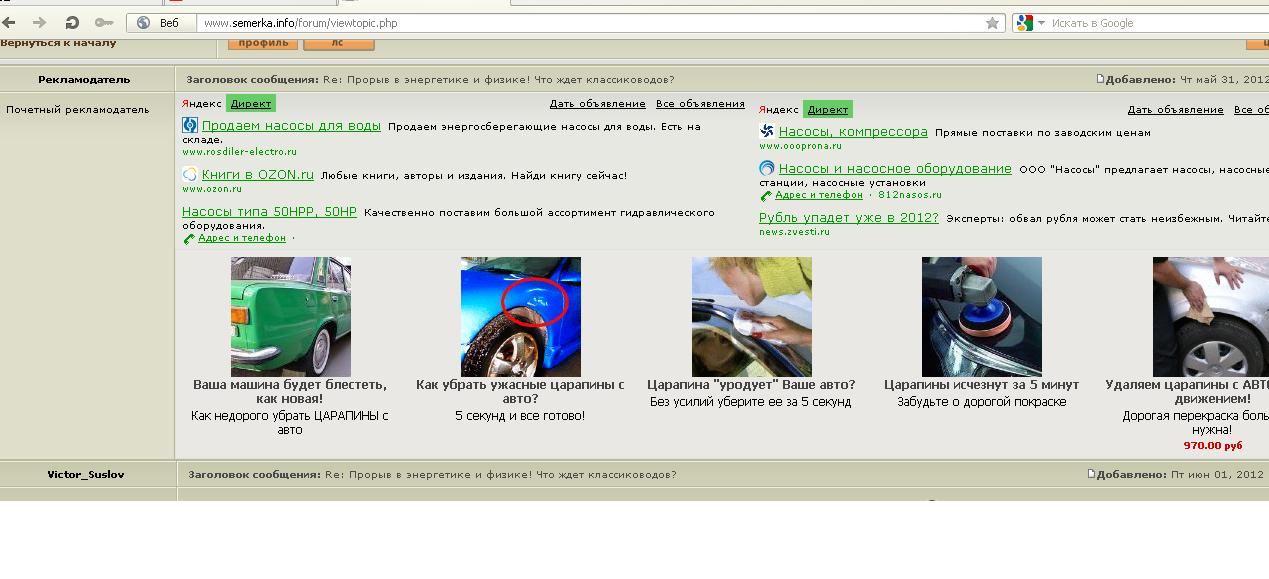Open the 'Книги в OZON.ru' link

257,174
